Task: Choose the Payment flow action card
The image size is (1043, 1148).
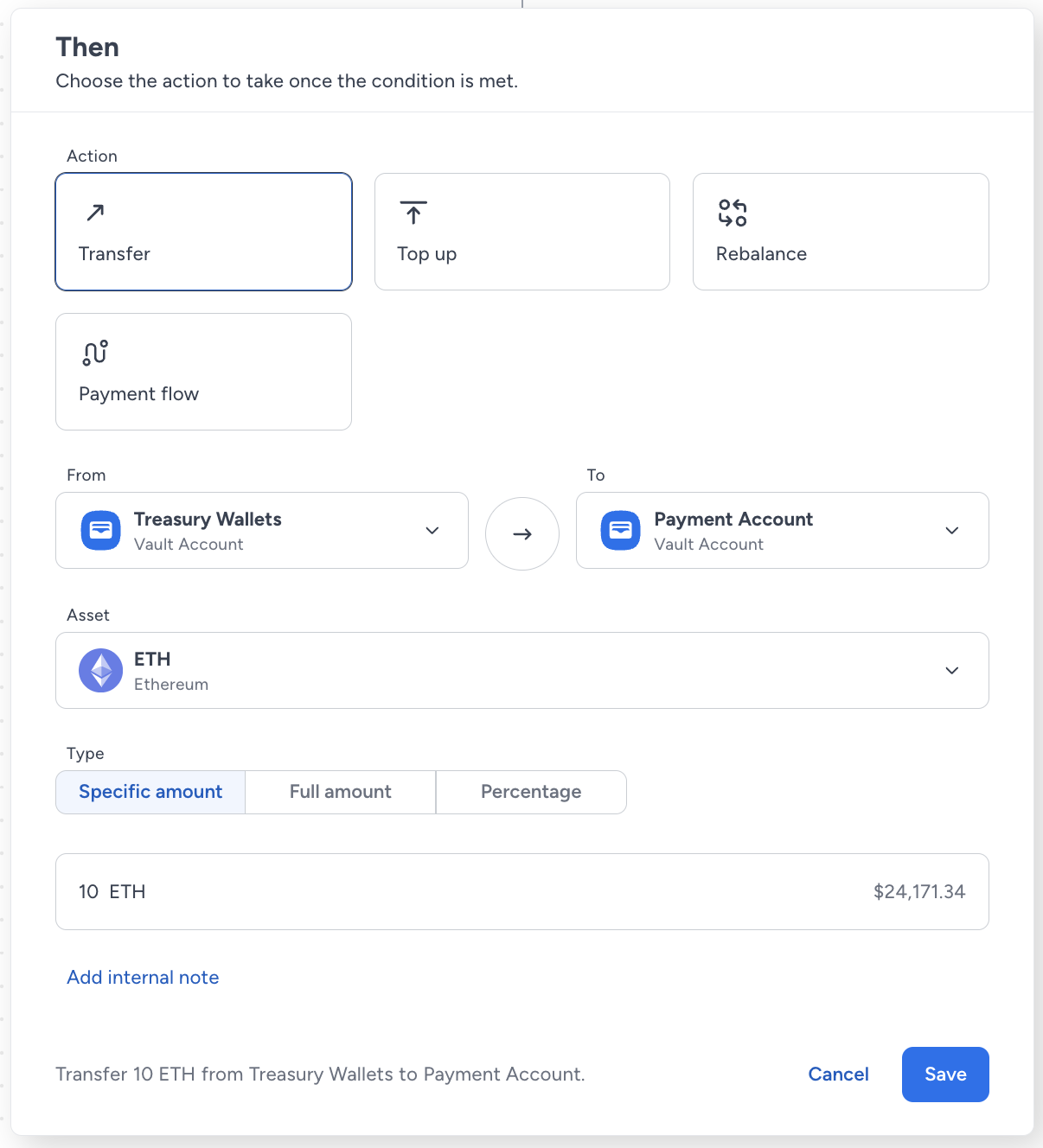Action: click(x=203, y=372)
